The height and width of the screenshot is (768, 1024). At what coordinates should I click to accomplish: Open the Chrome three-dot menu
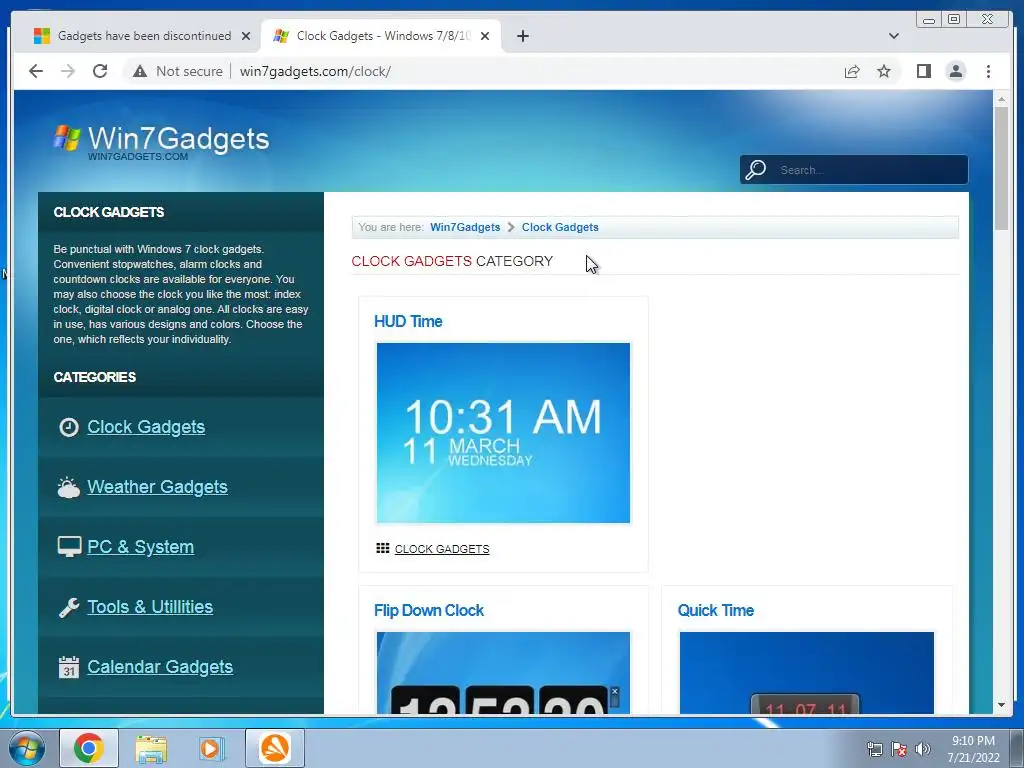(x=988, y=71)
